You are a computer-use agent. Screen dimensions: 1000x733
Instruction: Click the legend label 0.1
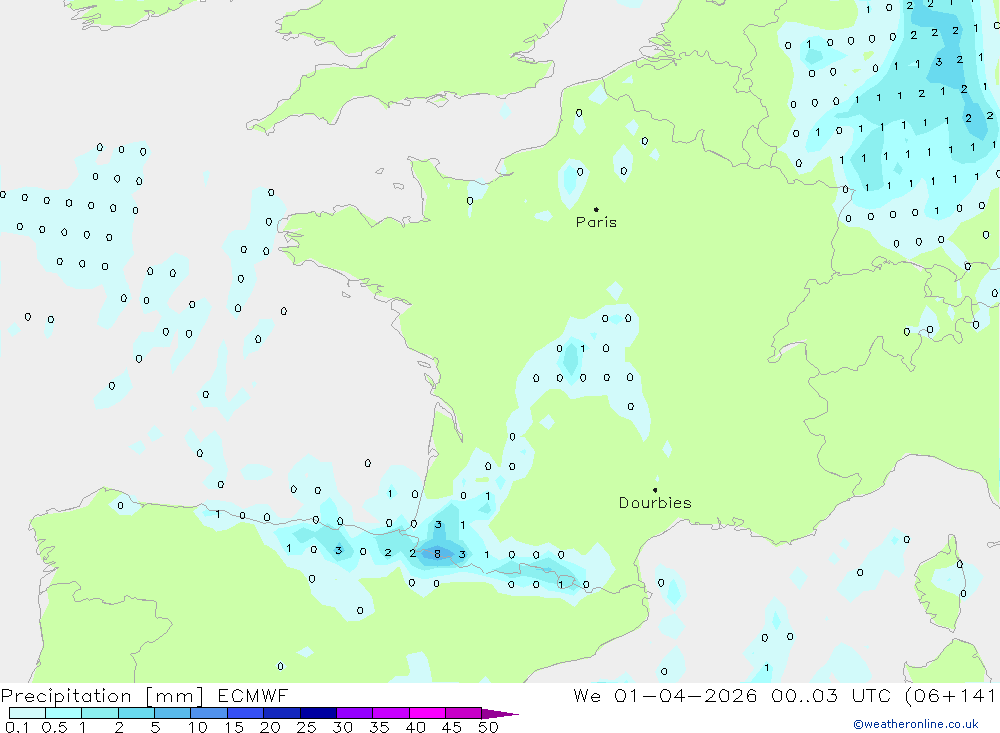[x=17, y=727]
